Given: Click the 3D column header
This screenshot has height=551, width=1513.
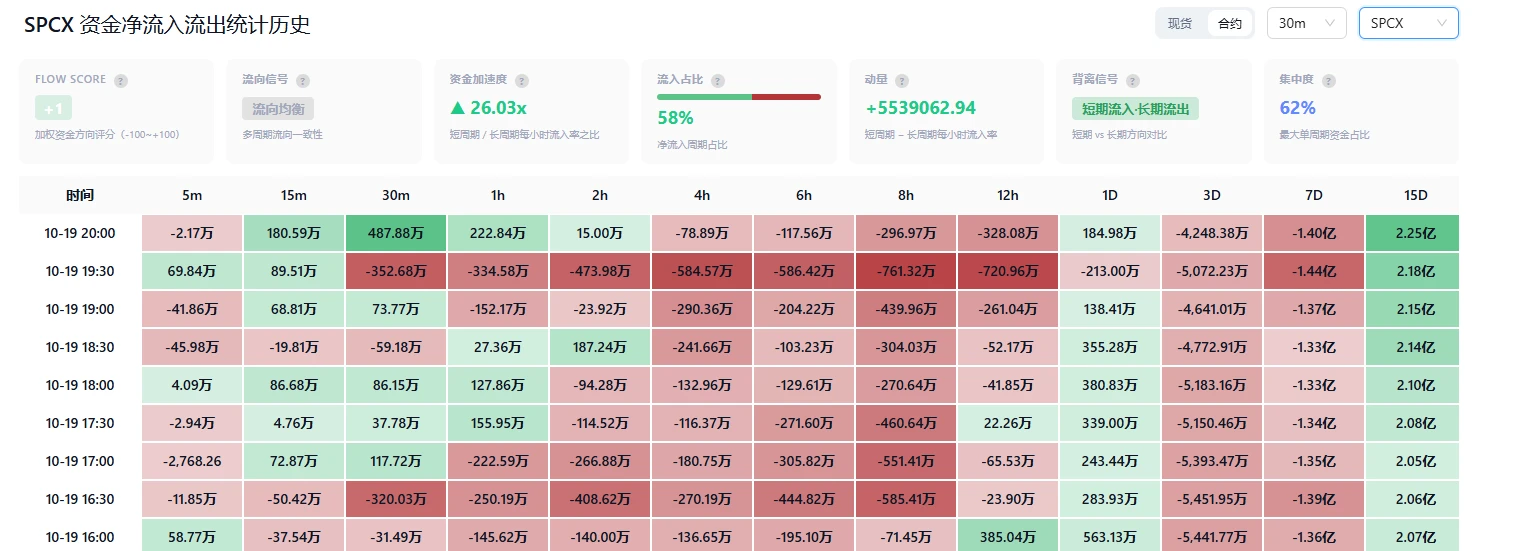Looking at the screenshot, I should click(x=1212, y=195).
